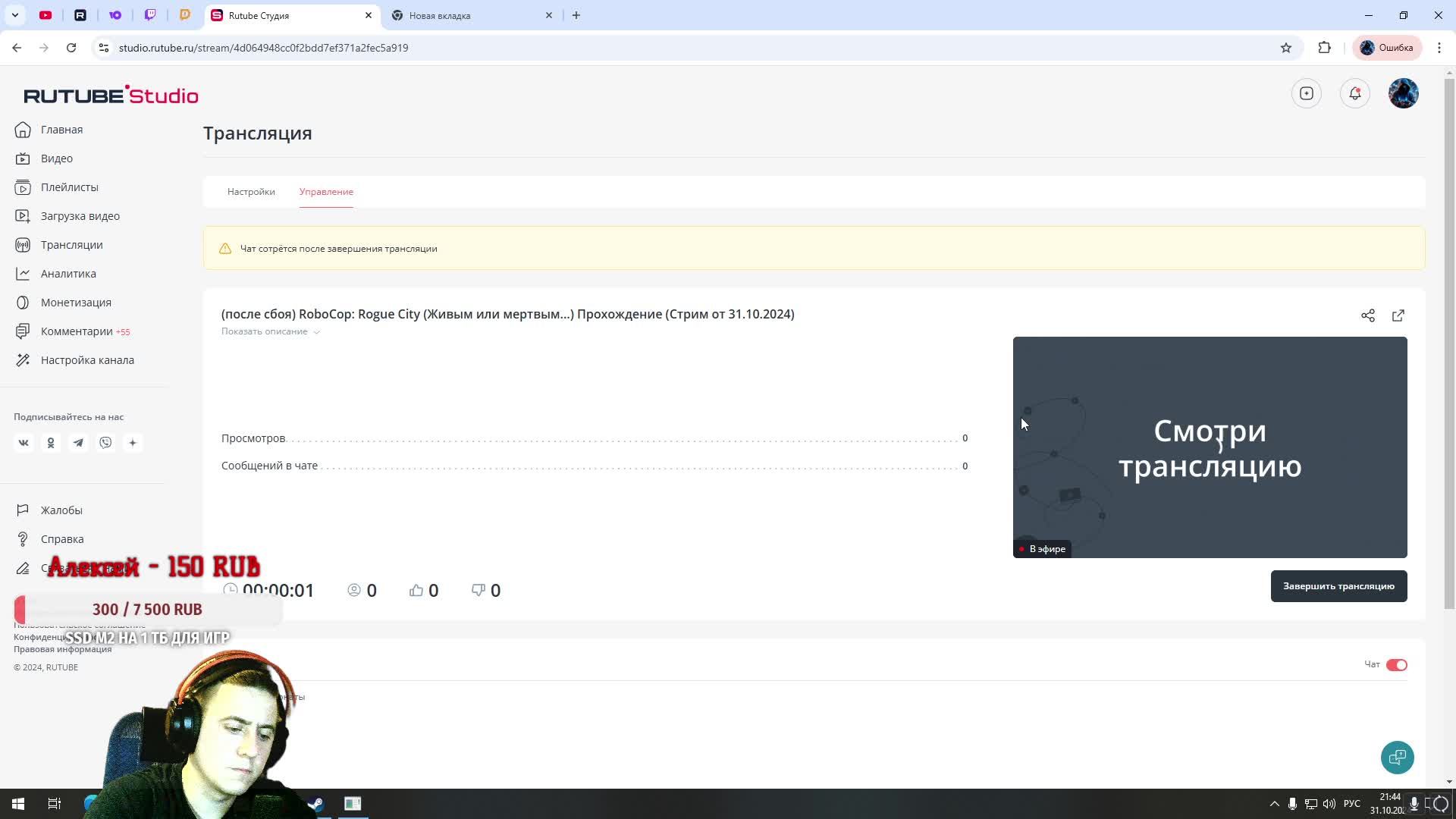This screenshot has height=819, width=1456.
Task: Click the warning triangle icon in banner
Action: point(225,249)
